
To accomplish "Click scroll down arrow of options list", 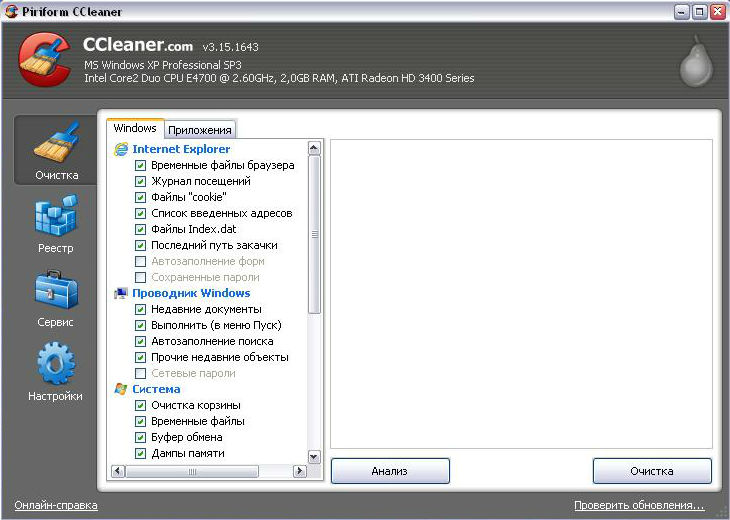I will pos(314,457).
